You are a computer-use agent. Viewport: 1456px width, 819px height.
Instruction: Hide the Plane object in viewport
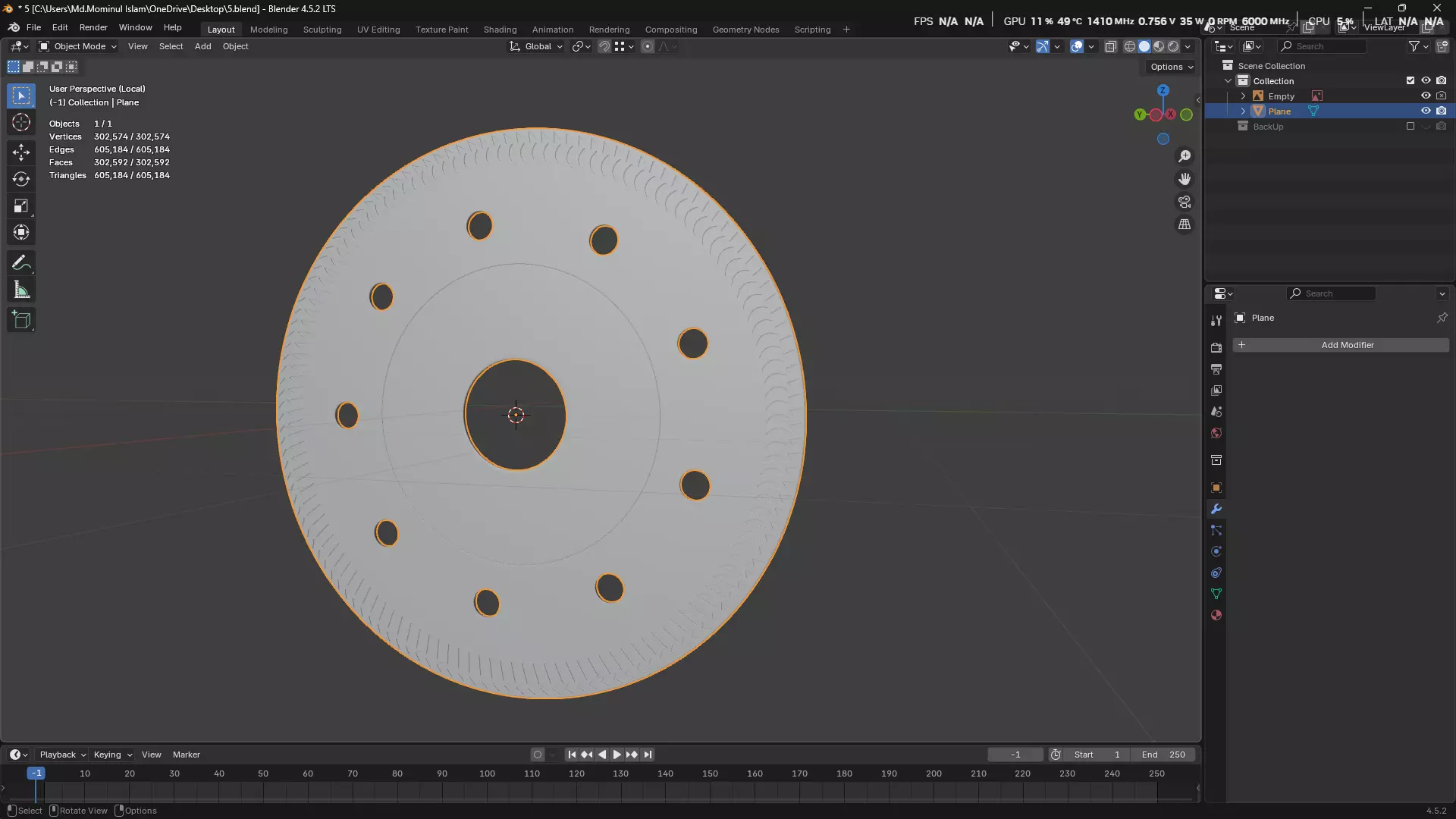tap(1426, 111)
